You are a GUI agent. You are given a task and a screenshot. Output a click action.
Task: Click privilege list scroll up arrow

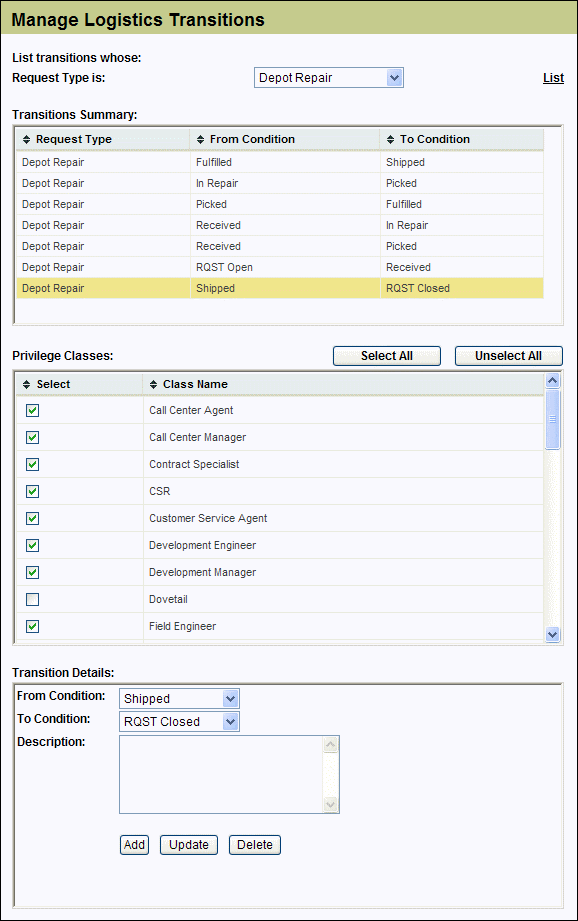tap(552, 381)
